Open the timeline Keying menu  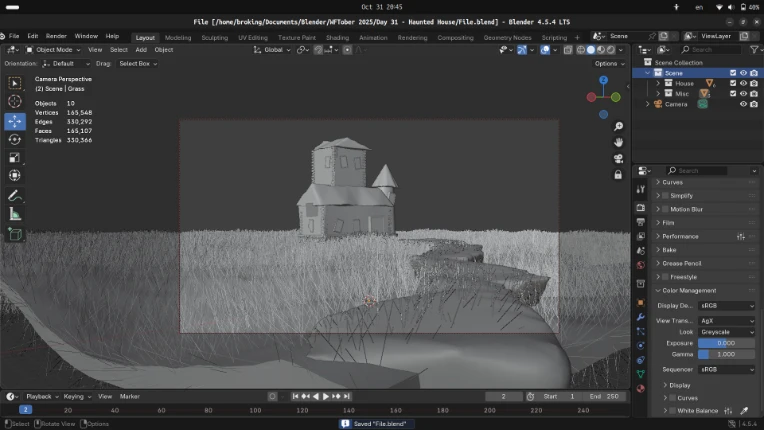[x=77, y=396]
